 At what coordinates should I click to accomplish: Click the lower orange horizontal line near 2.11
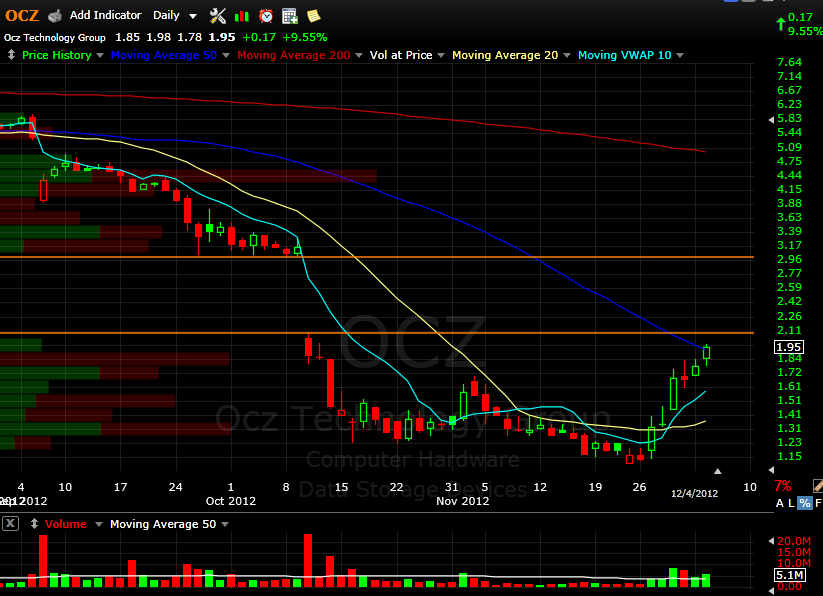(376, 333)
